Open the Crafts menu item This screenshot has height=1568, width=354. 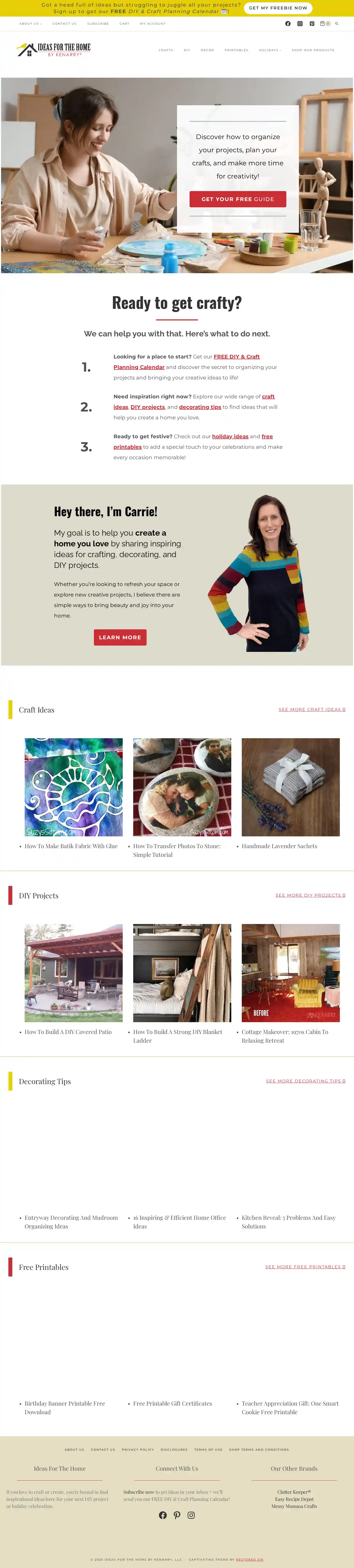(165, 50)
